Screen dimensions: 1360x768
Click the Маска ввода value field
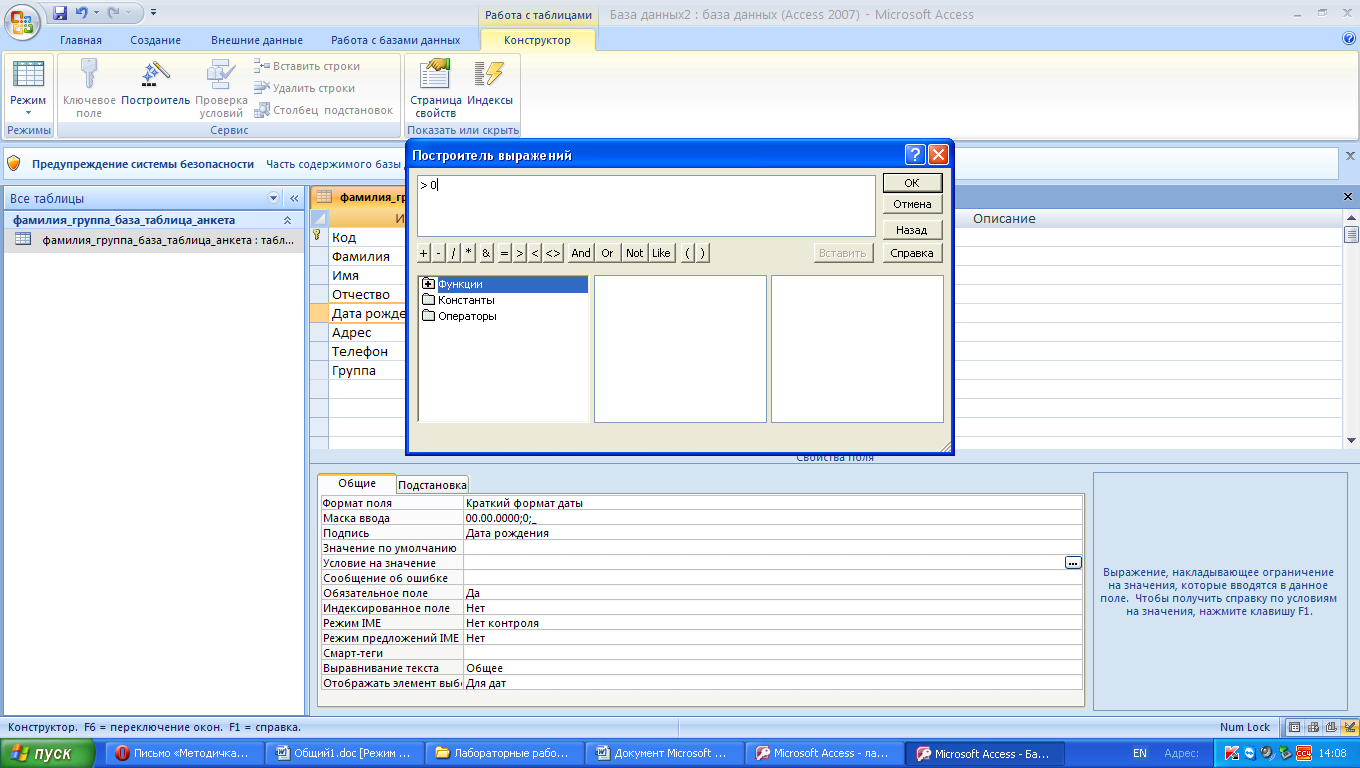tap(773, 518)
